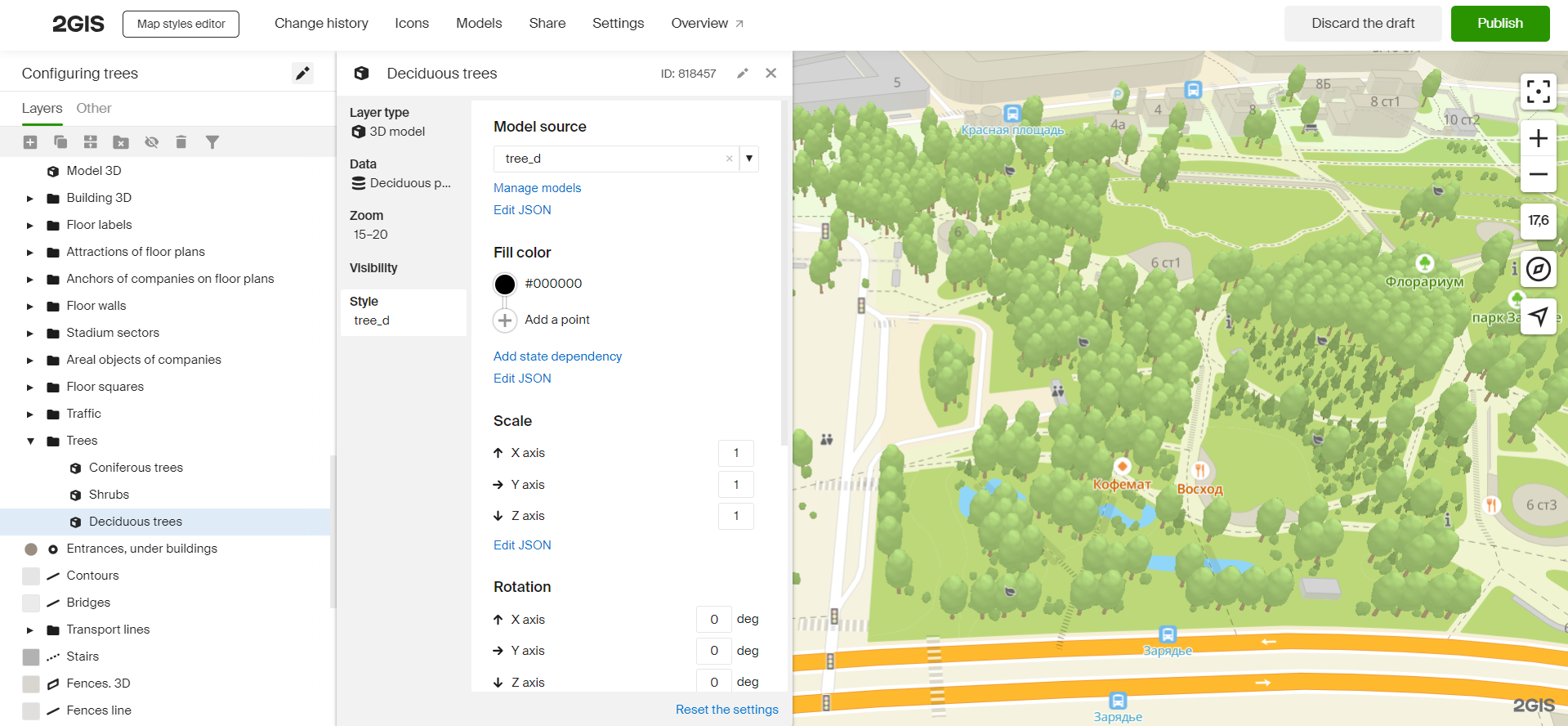The image size is (1568, 726).
Task: Zoom in the map with plus button
Action: 1538,139
